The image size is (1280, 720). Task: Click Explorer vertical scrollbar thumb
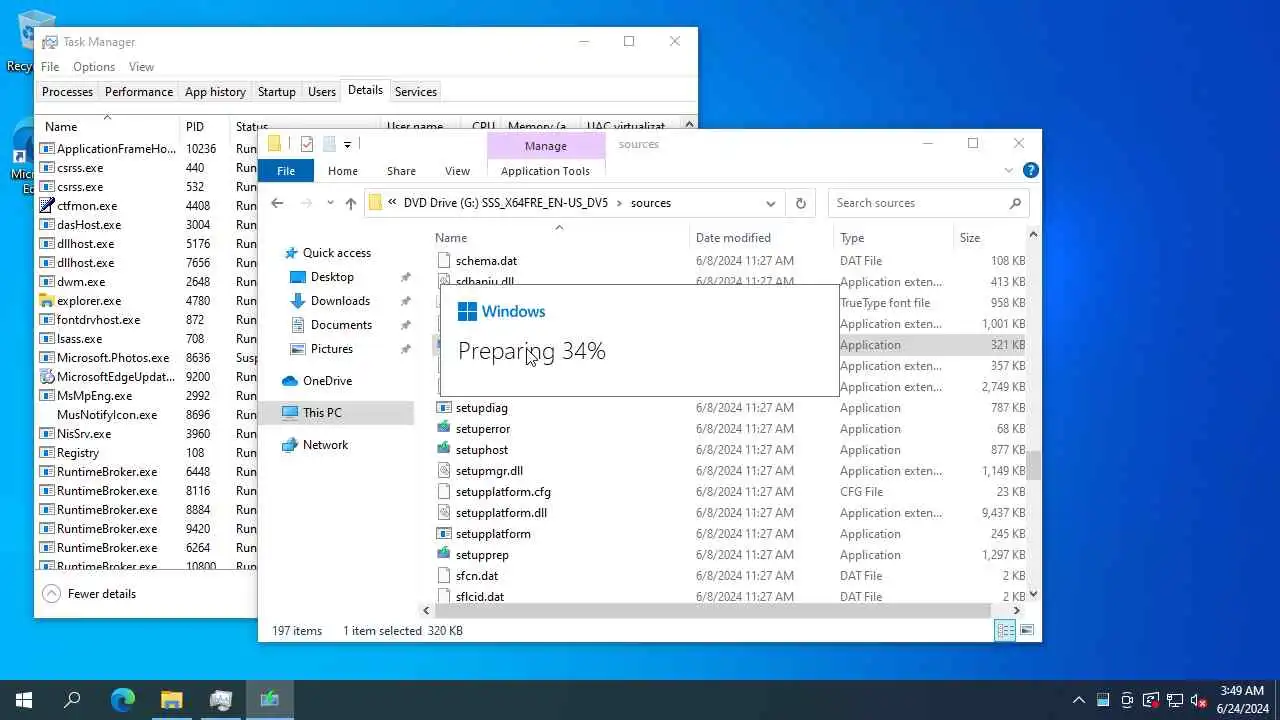(x=1034, y=467)
